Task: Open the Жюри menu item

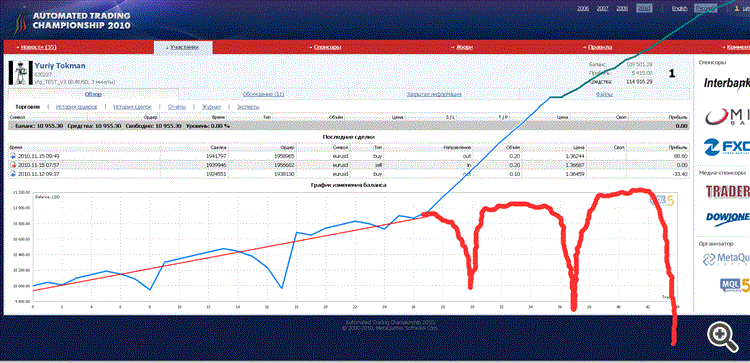Action: pos(463,47)
